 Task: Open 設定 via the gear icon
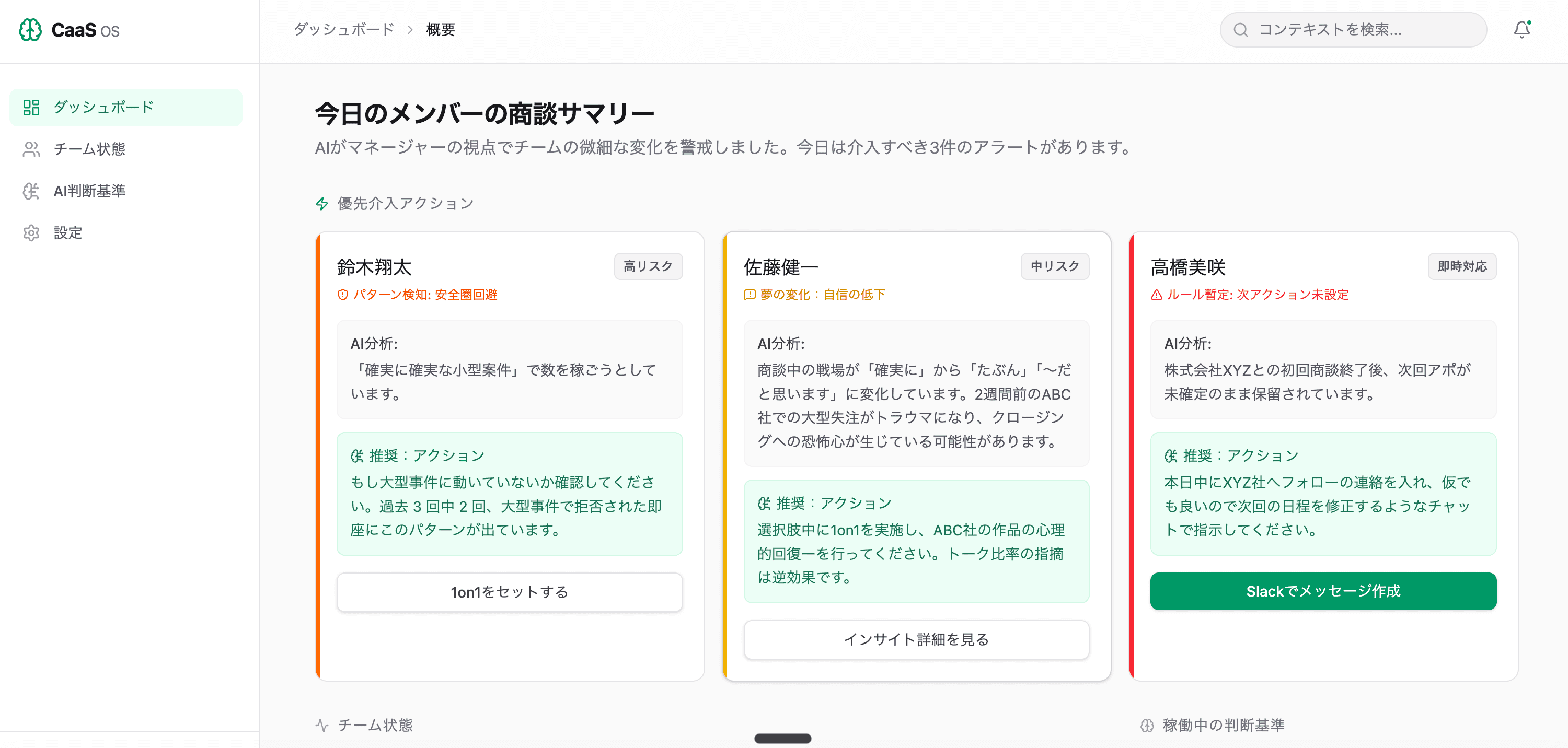click(x=32, y=232)
